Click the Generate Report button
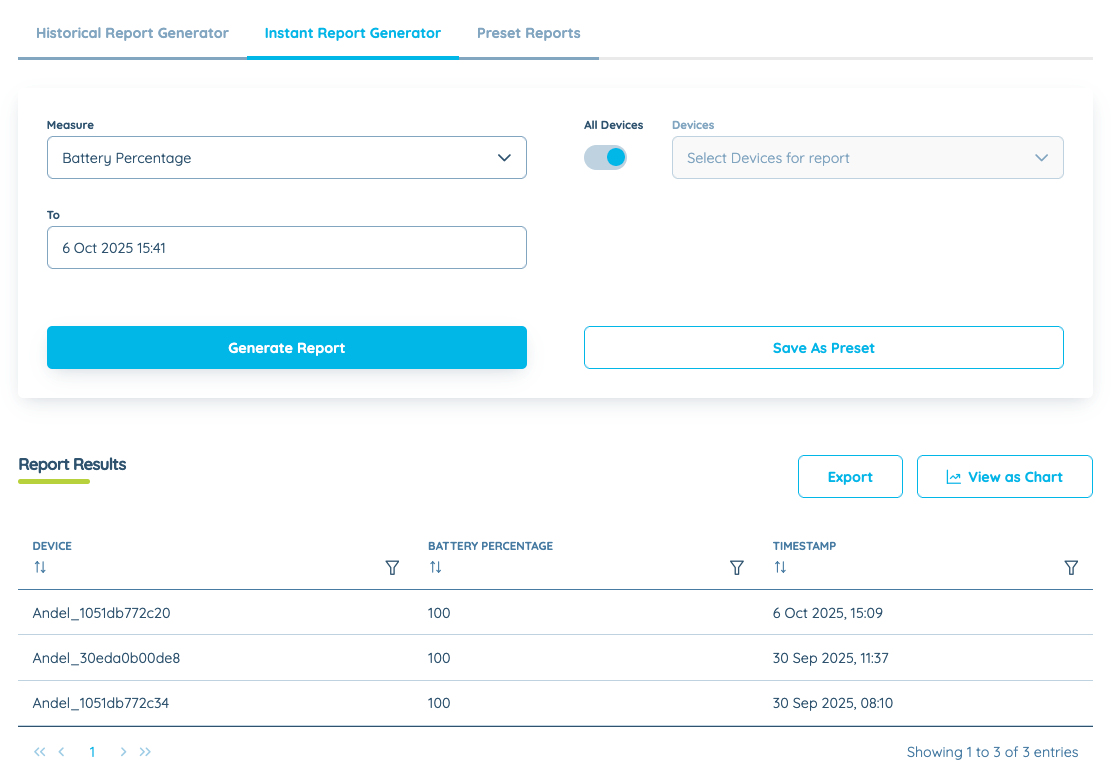Image resolution: width=1111 pixels, height=780 pixels. click(x=286, y=347)
